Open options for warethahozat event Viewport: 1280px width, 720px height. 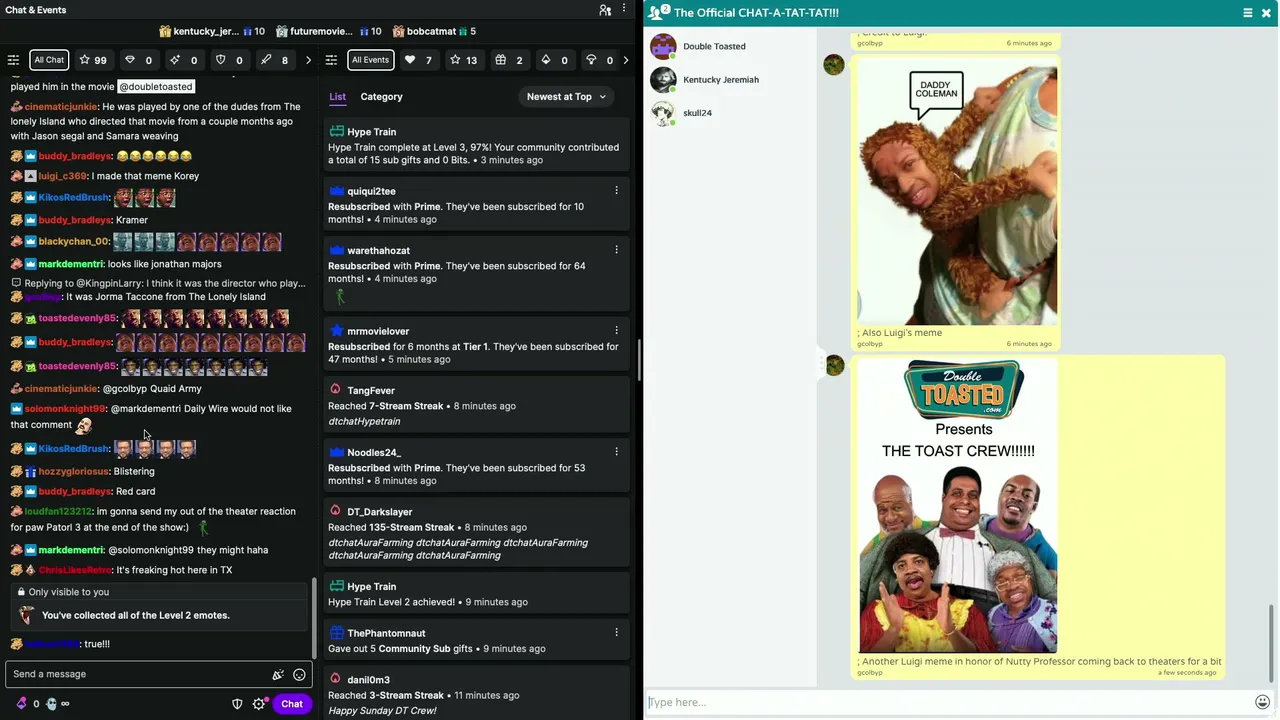pyautogui.click(x=616, y=249)
